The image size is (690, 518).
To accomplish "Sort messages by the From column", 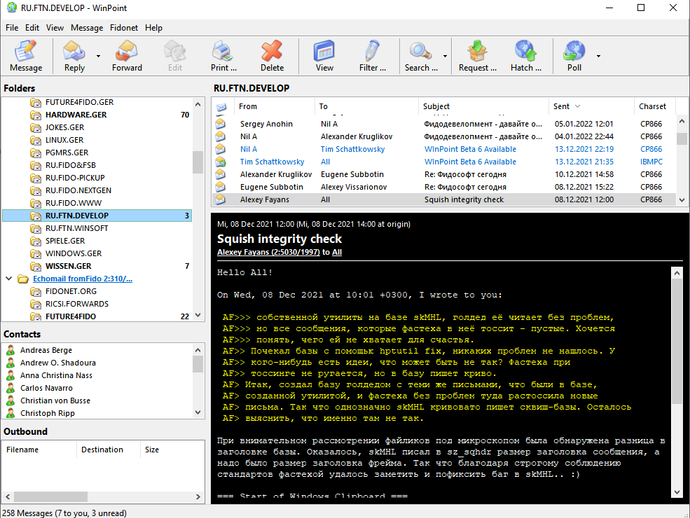I will pos(275,106).
